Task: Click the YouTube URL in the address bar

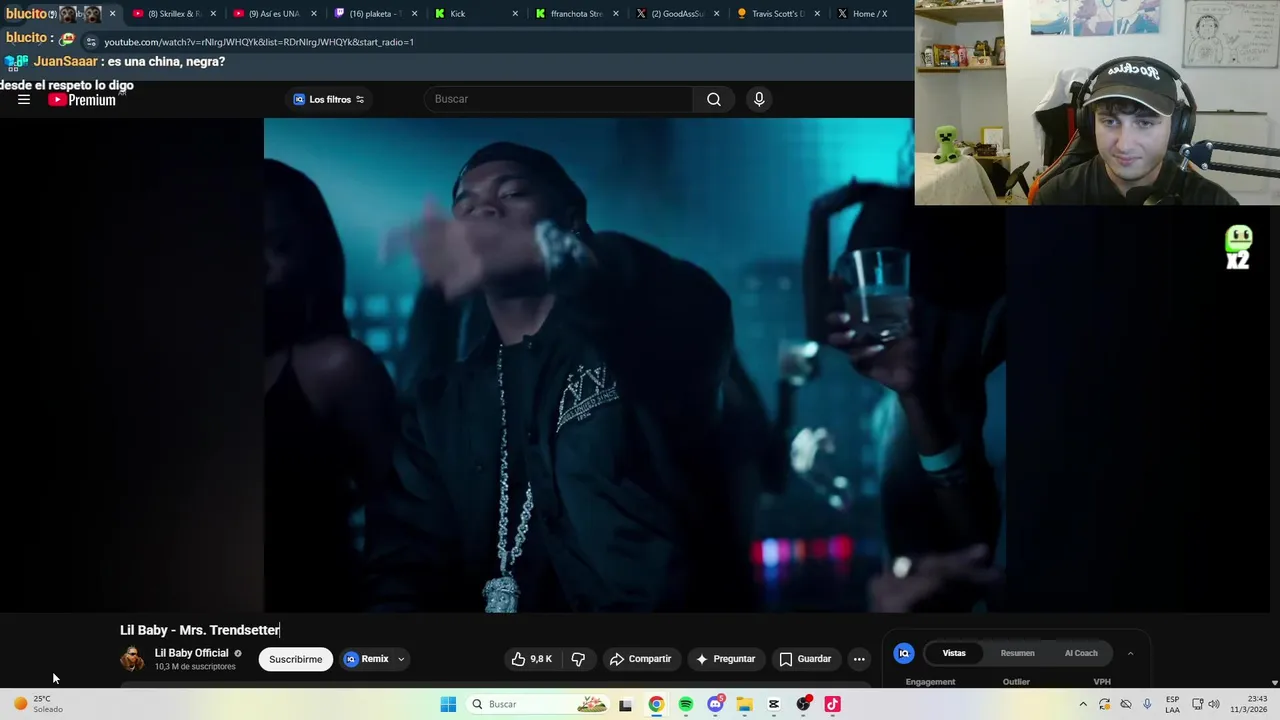Action: 259,42
